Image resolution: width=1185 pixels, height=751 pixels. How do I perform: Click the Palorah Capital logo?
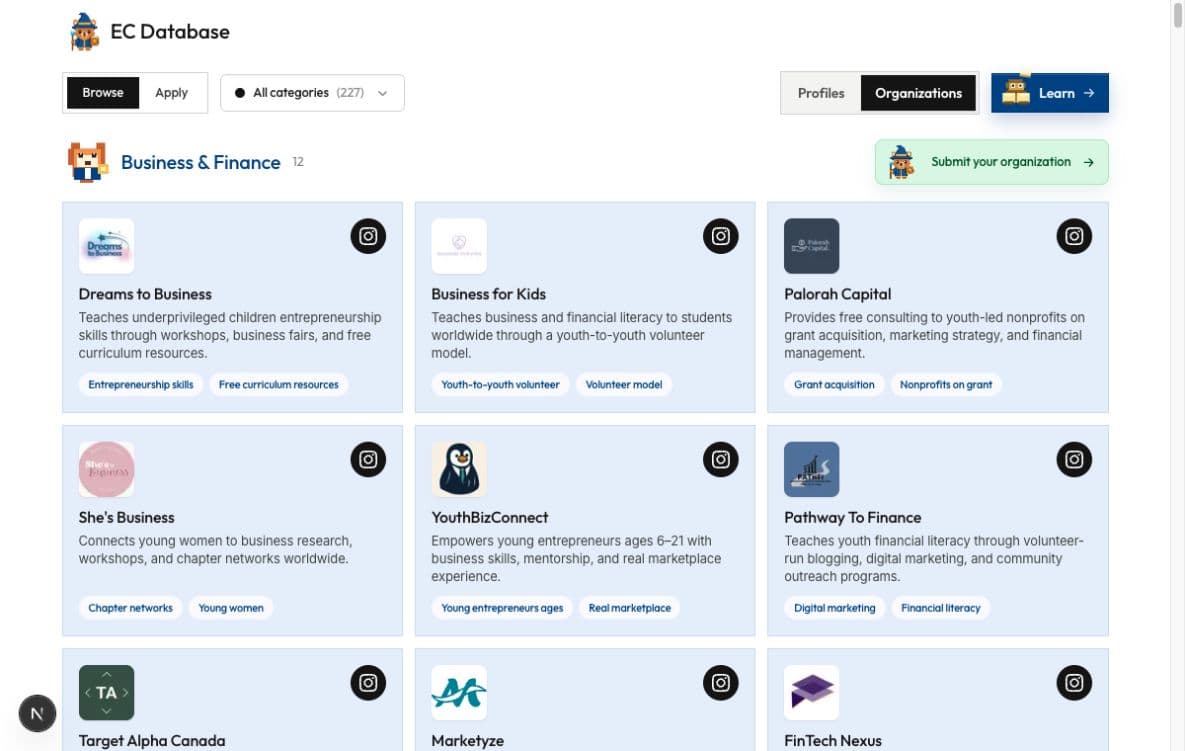tap(812, 246)
